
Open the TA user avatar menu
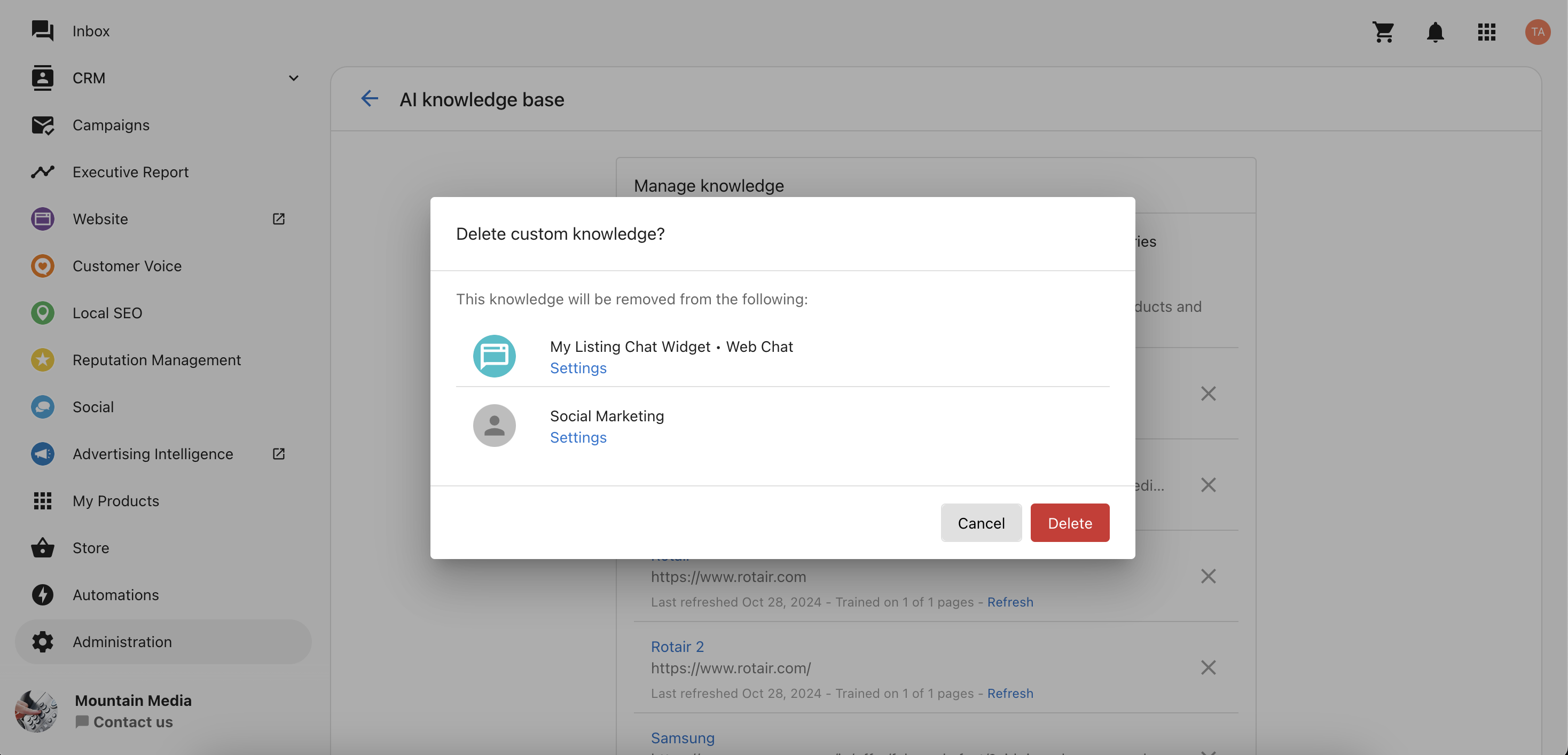1538,32
